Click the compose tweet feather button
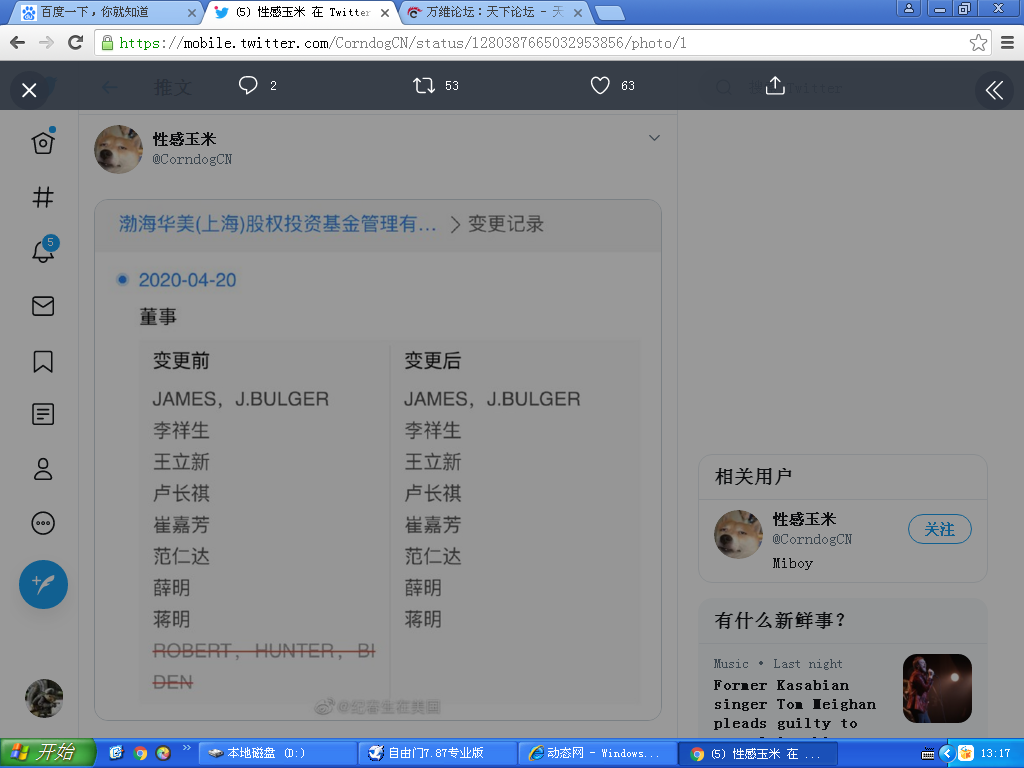 [43, 584]
